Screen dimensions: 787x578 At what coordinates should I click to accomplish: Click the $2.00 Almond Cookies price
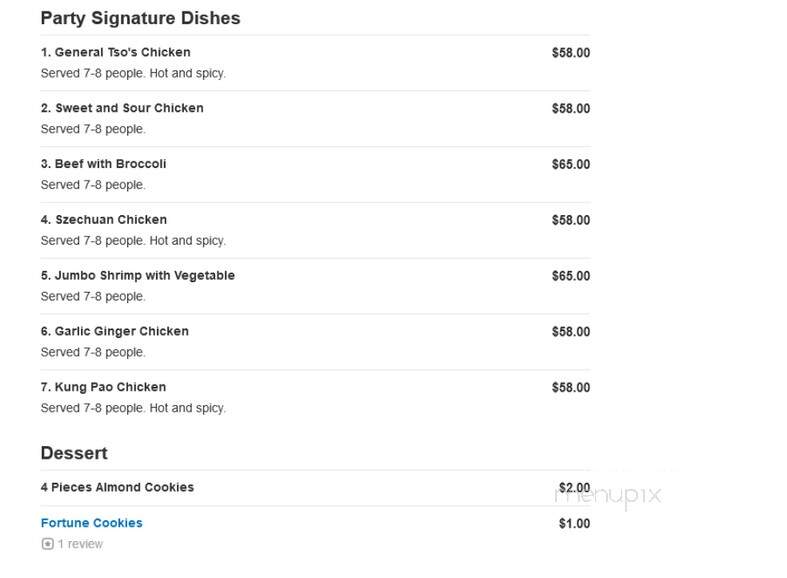[574, 488]
